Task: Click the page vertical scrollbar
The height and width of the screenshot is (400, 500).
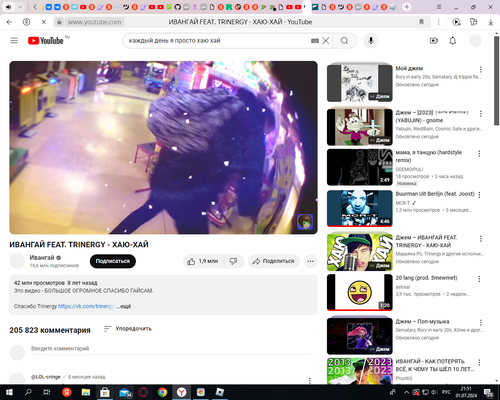Action: pyautogui.click(x=496, y=80)
